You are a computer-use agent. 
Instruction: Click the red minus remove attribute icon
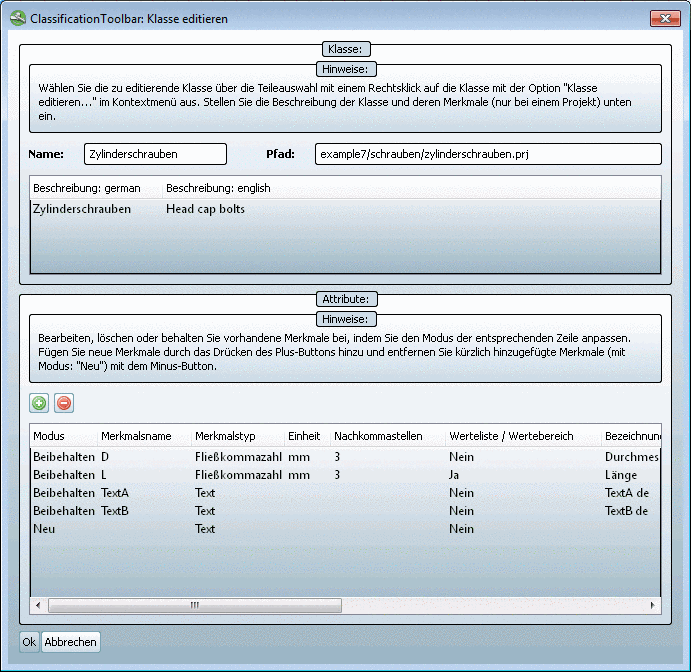coord(64,403)
